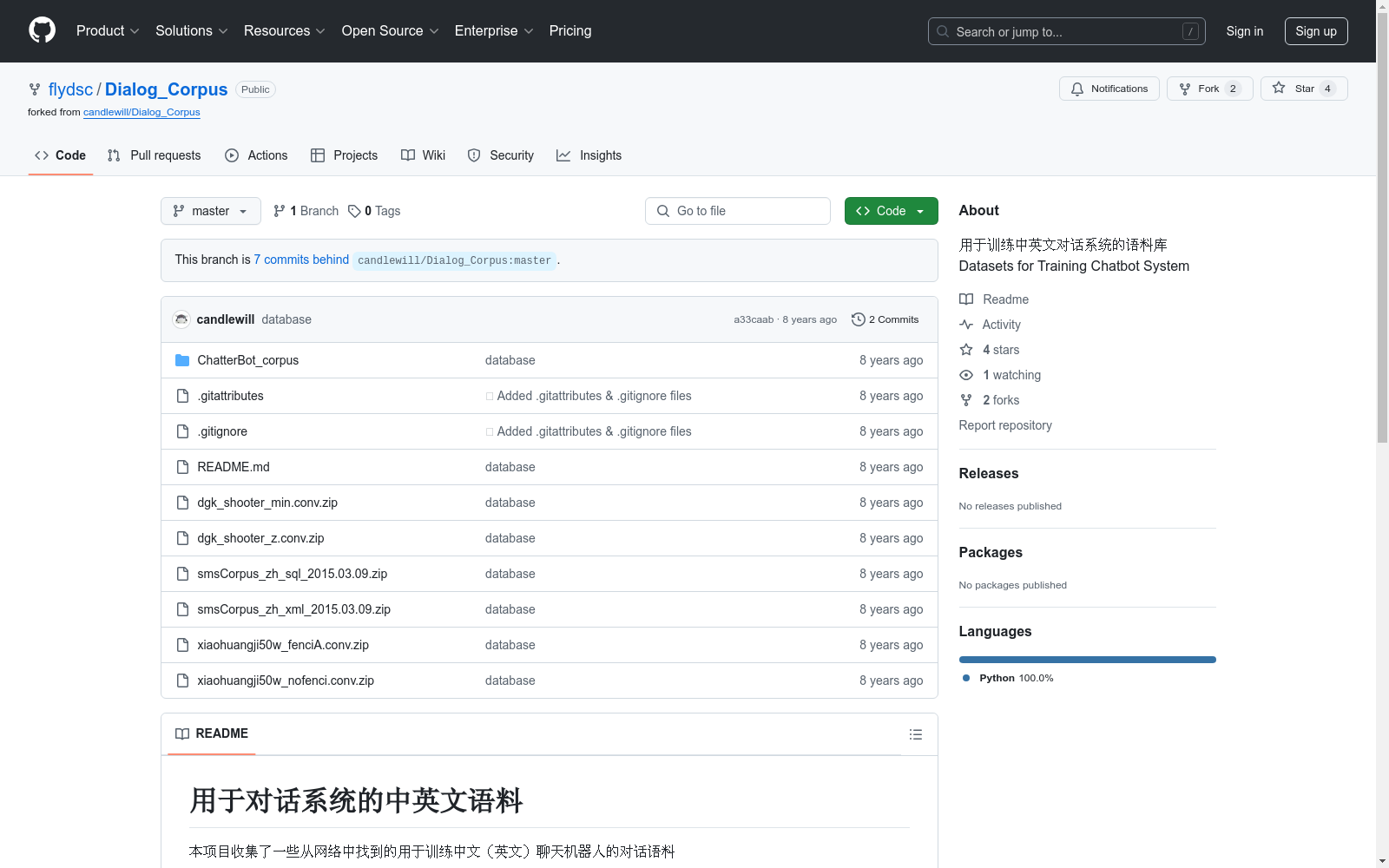Screen dimensions: 1389x868
Task: Open smsCorpus_zh_xml_2015.03.09.zip
Action: 294,609
